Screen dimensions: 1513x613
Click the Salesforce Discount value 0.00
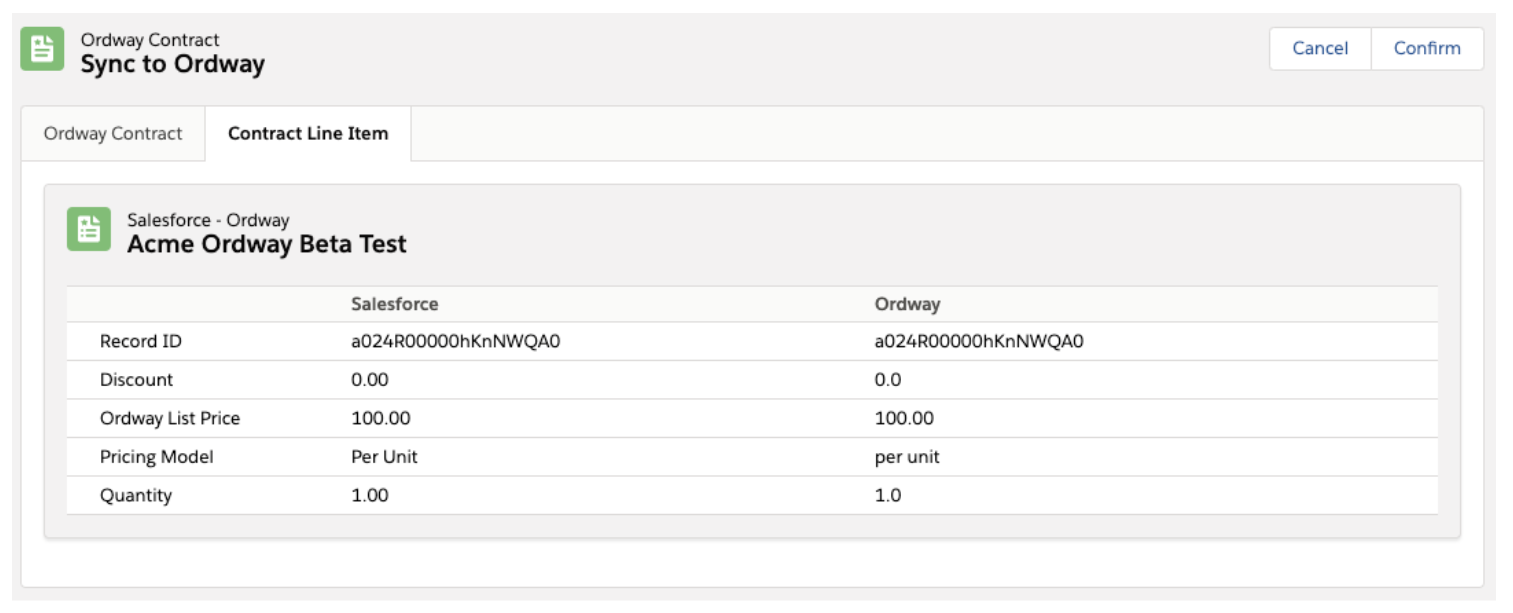[x=369, y=380]
